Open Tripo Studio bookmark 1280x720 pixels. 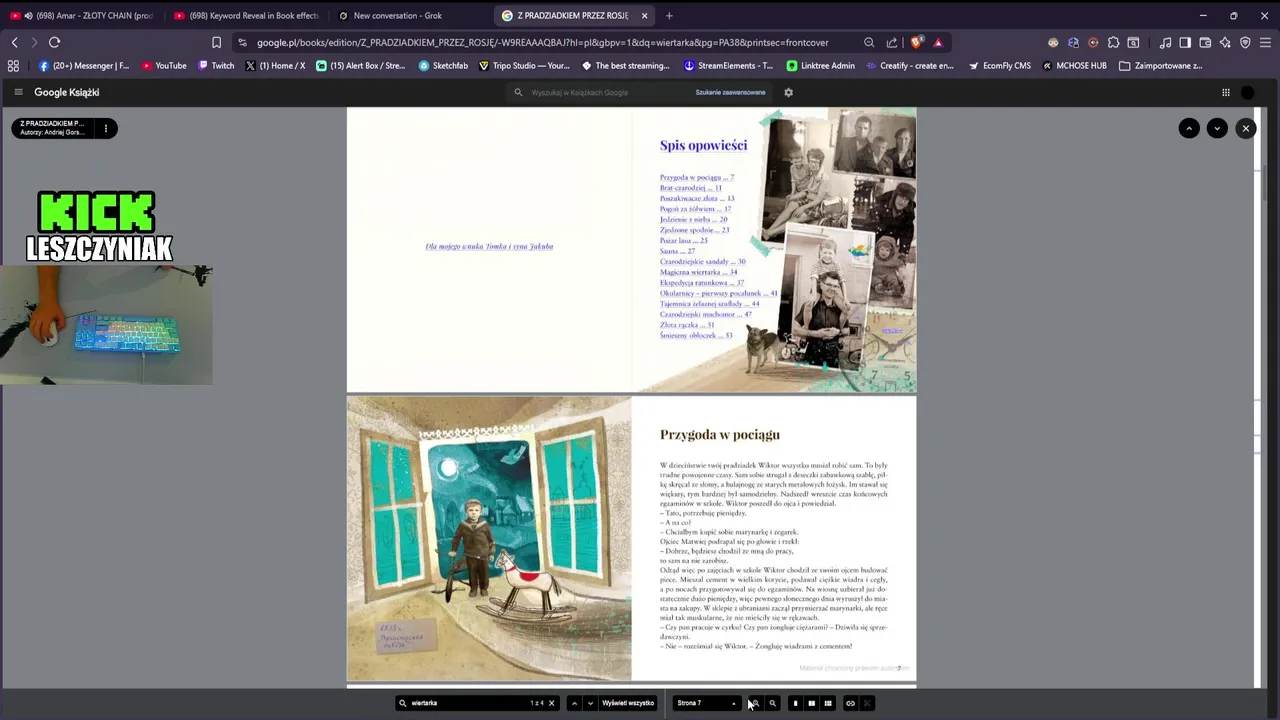click(x=524, y=65)
